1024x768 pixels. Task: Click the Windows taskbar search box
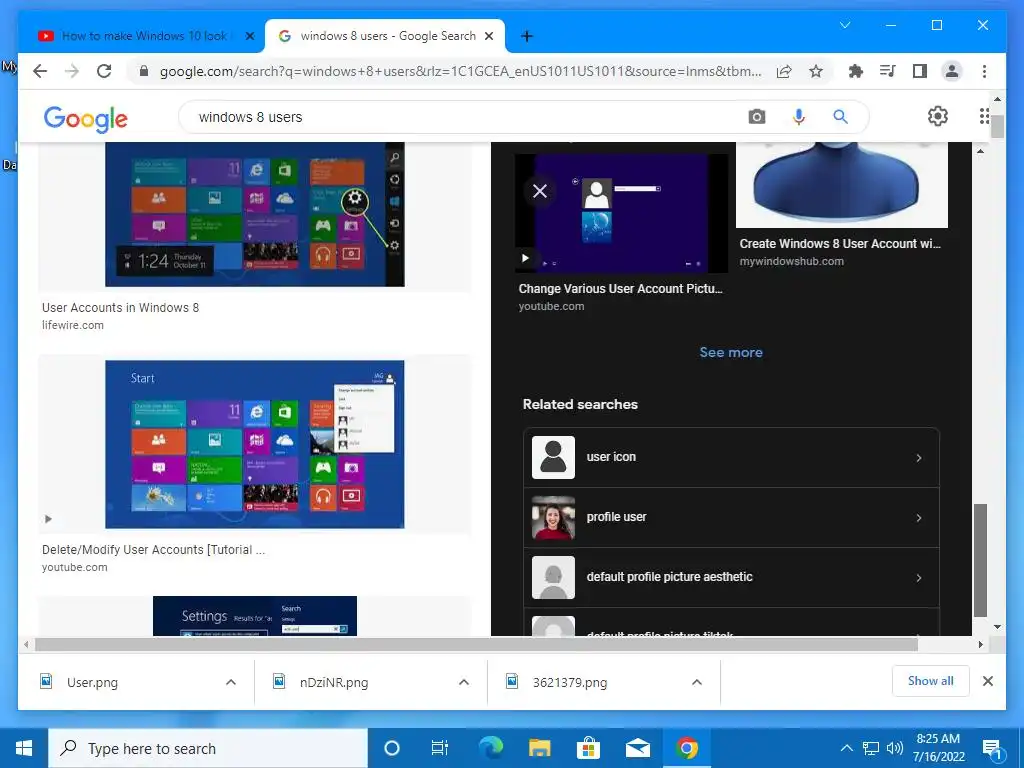[208, 748]
